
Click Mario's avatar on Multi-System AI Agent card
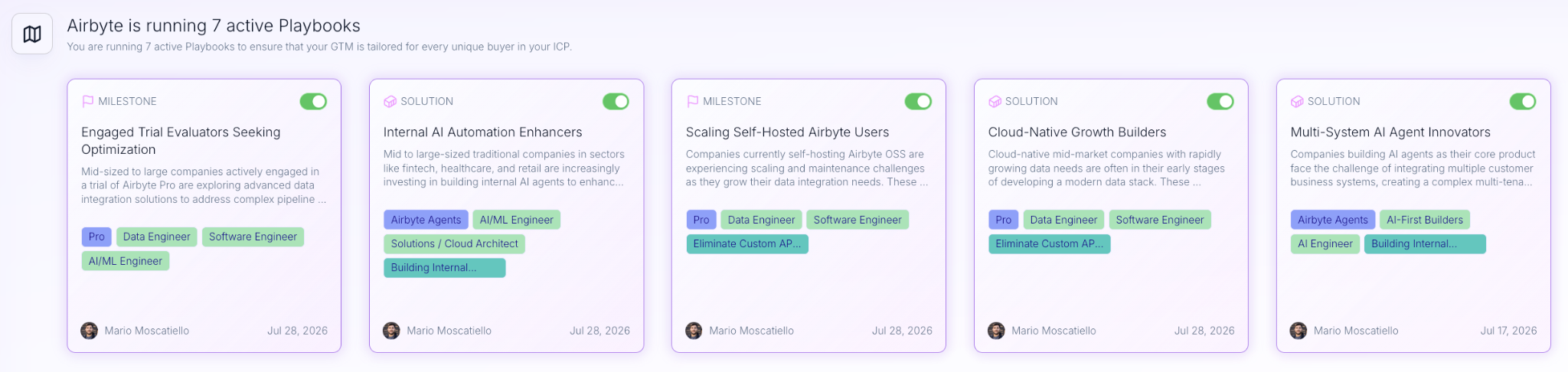point(1298,331)
